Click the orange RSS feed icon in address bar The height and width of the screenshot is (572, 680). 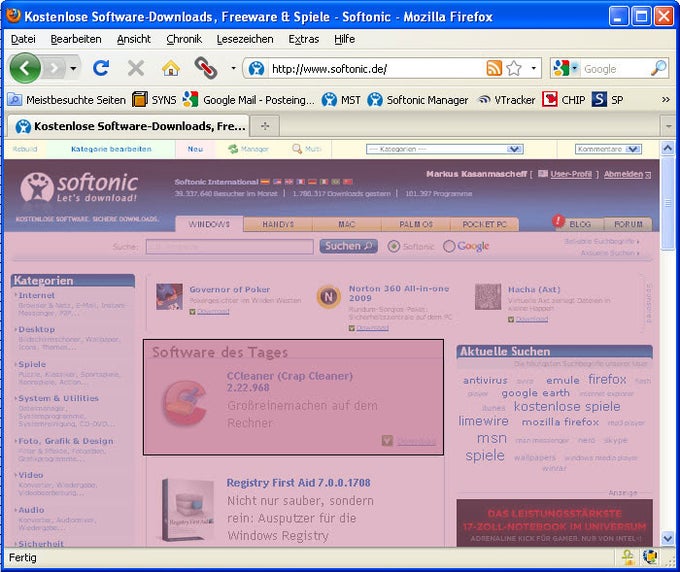[x=494, y=68]
